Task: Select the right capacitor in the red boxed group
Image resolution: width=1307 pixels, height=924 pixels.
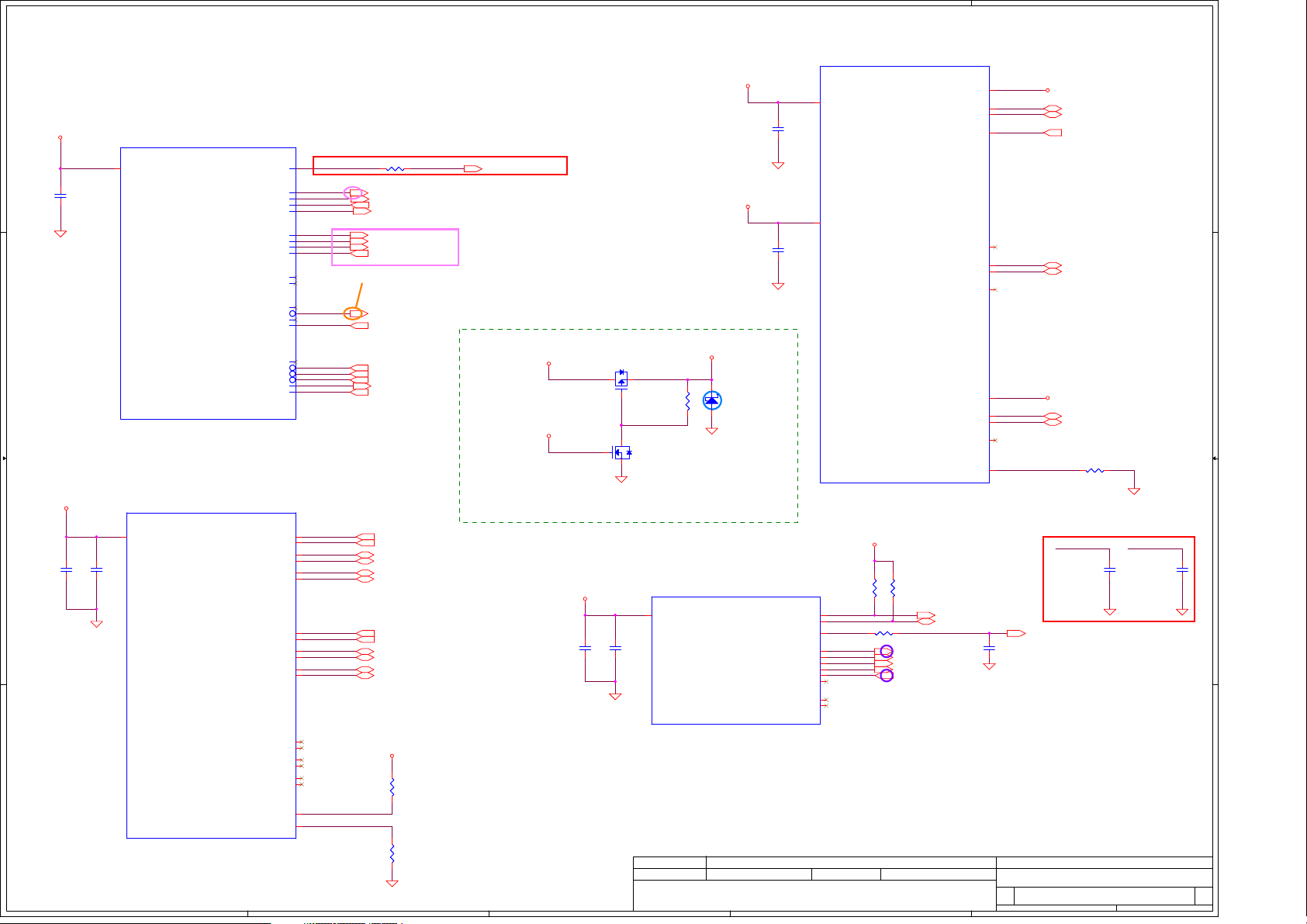Action: [x=1182, y=569]
